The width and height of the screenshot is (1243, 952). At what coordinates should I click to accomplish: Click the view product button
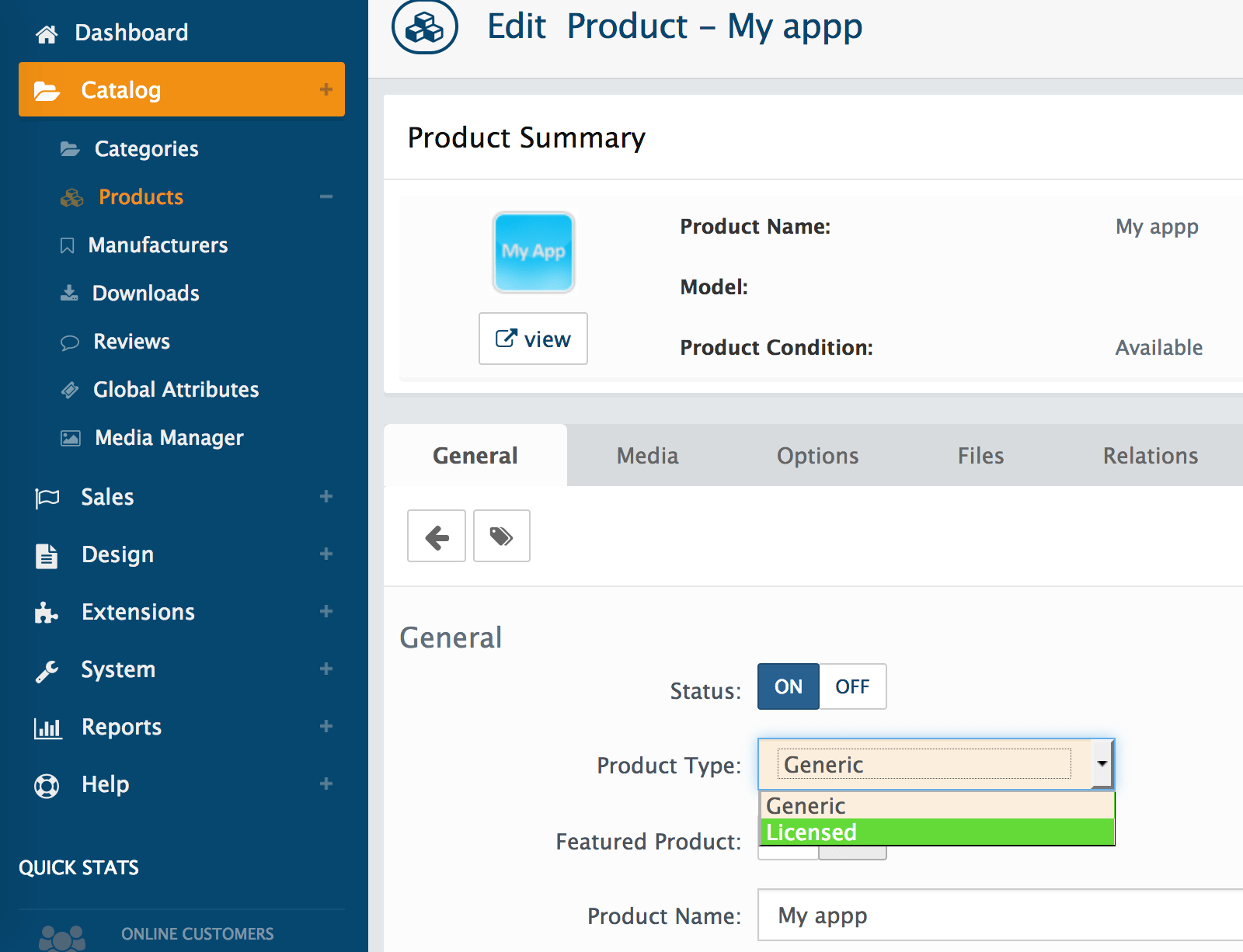(x=533, y=339)
